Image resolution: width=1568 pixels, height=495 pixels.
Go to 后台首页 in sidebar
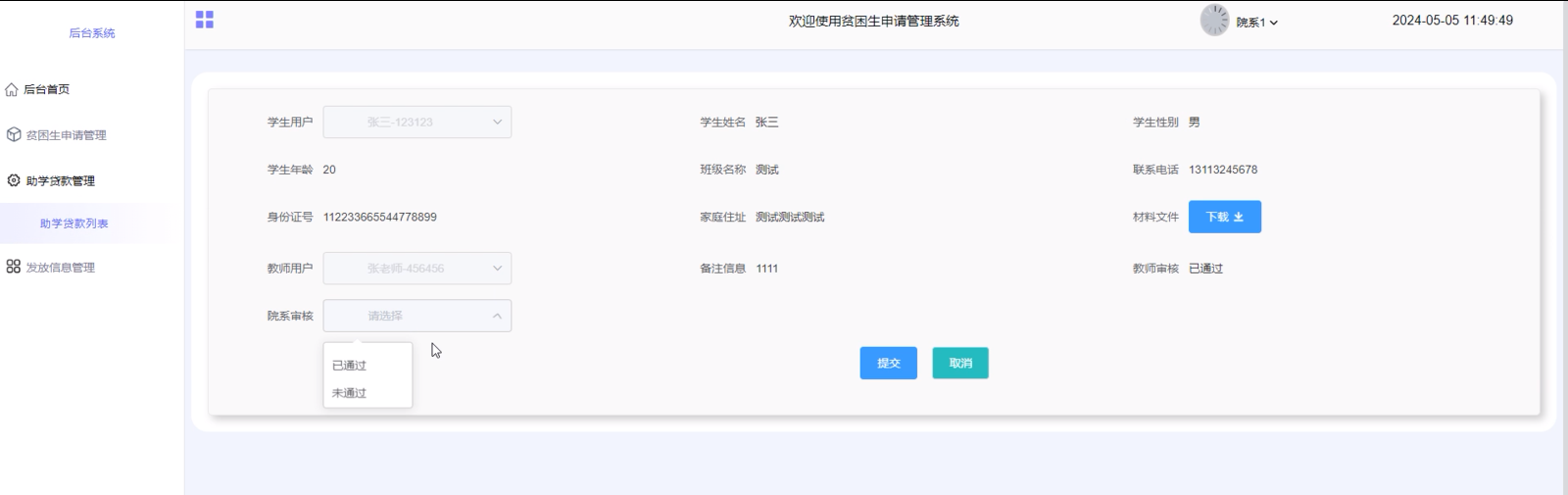pyautogui.click(x=46, y=89)
